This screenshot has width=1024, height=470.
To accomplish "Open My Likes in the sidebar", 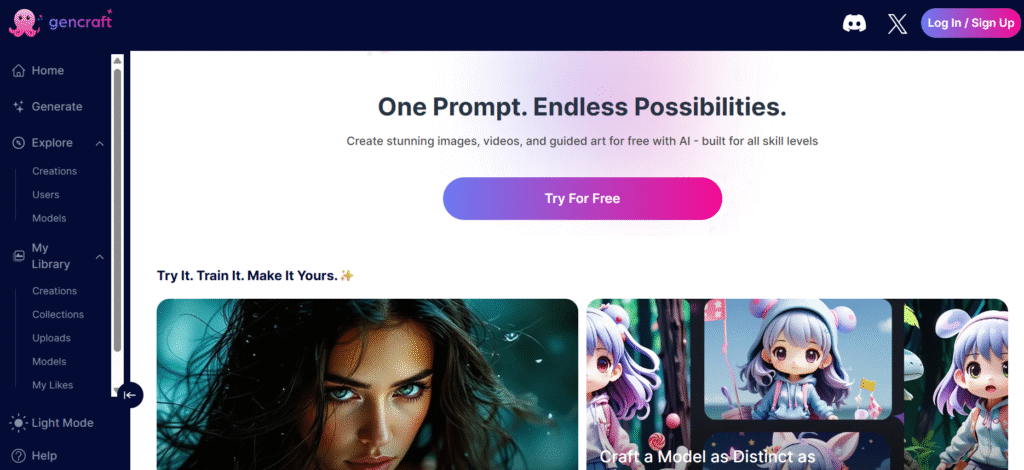I will click(53, 385).
